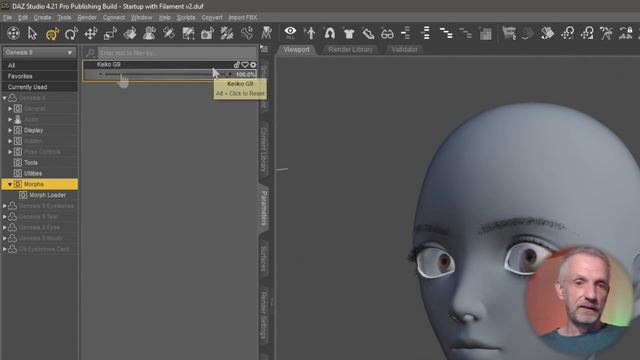Toggle Keiko G9 favorite heart icon
Image resolution: width=640 pixels, height=360 pixels.
[245, 64]
